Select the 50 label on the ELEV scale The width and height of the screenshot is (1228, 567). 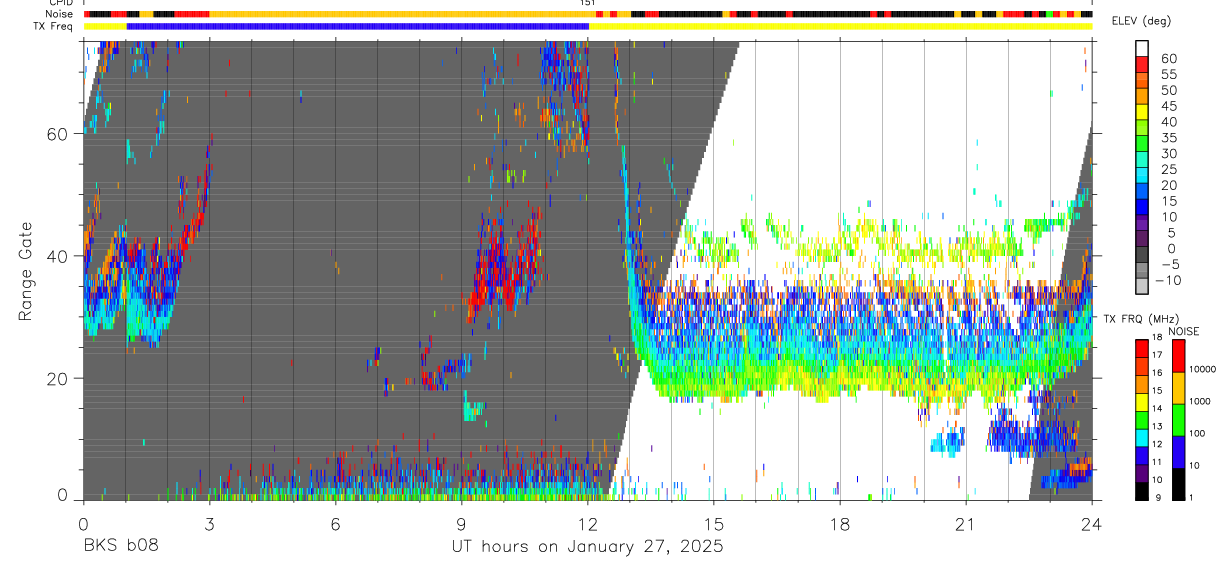pos(1168,90)
